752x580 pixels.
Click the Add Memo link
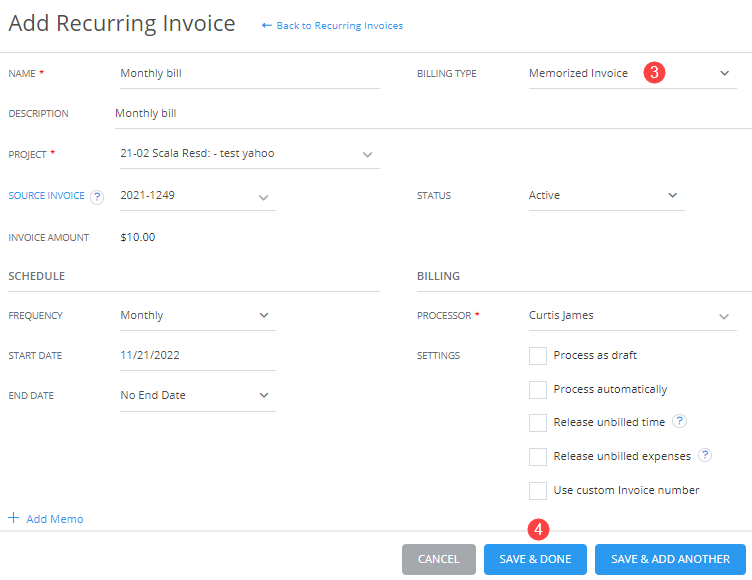55,519
